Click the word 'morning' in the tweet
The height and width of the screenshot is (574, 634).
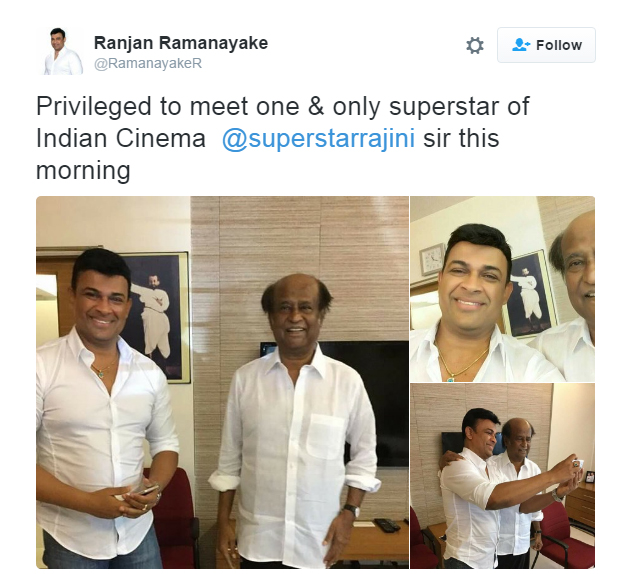click(x=83, y=171)
